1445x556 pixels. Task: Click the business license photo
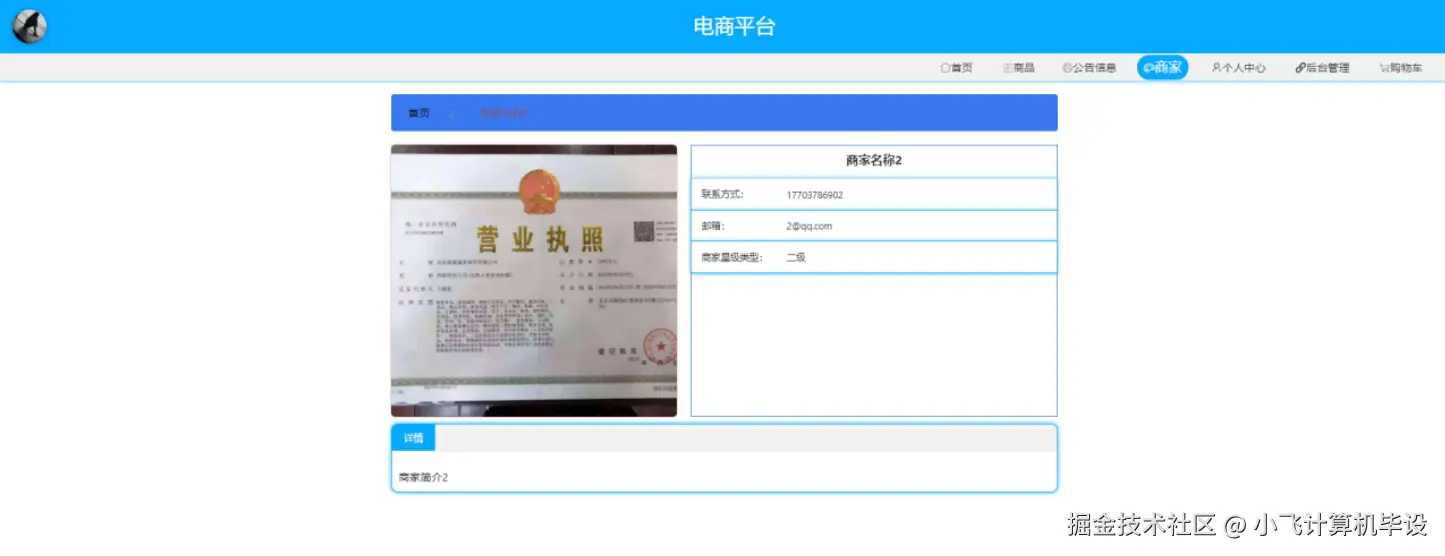(x=534, y=280)
